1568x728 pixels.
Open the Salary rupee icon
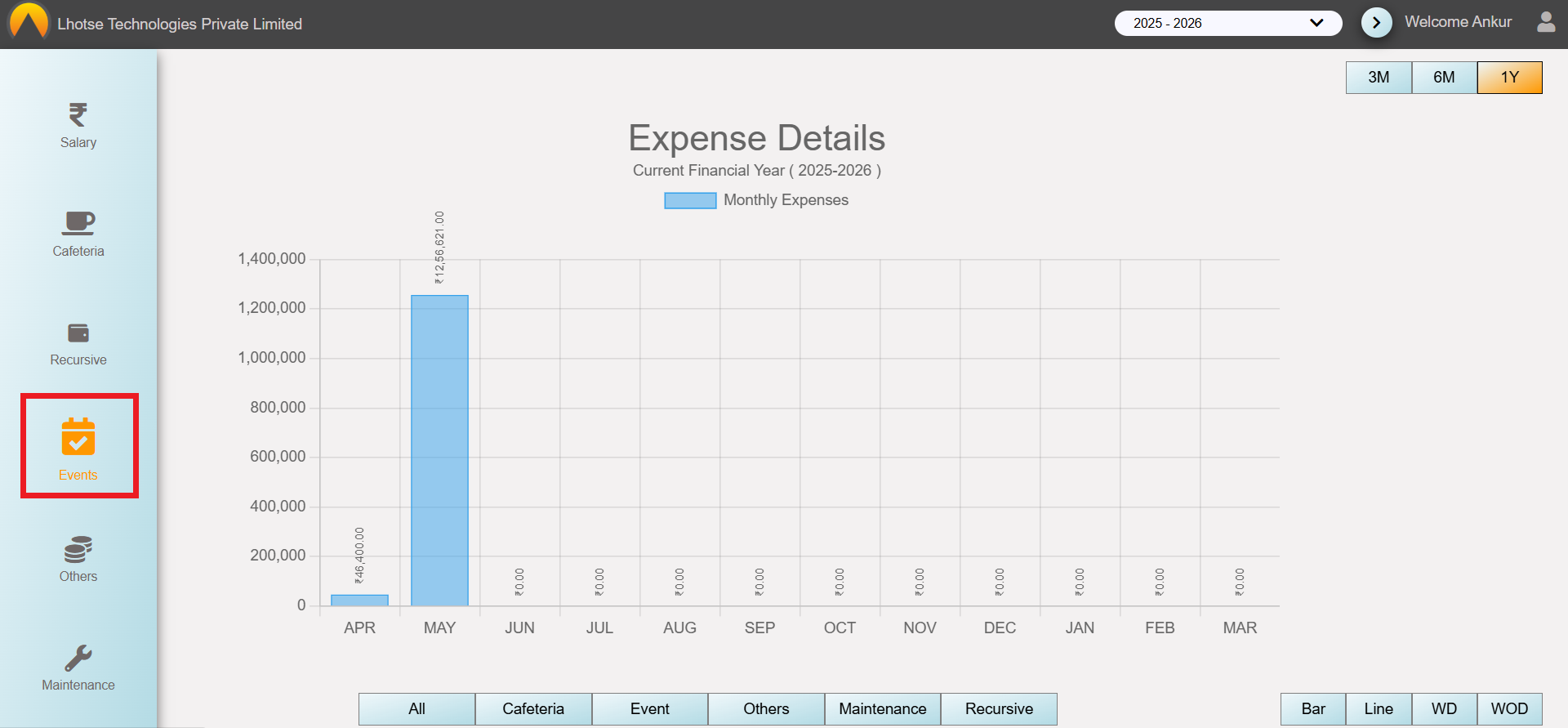(78, 115)
